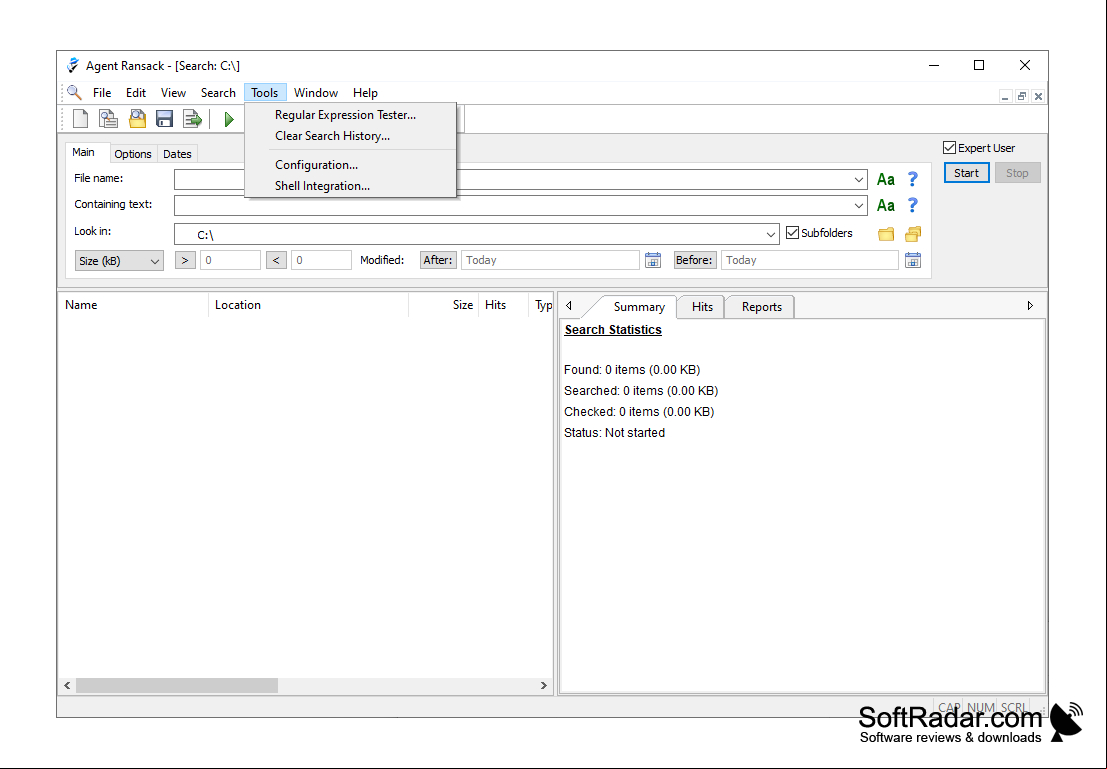Open calendar picker for After date
This screenshot has height=769, width=1107.
(x=653, y=260)
